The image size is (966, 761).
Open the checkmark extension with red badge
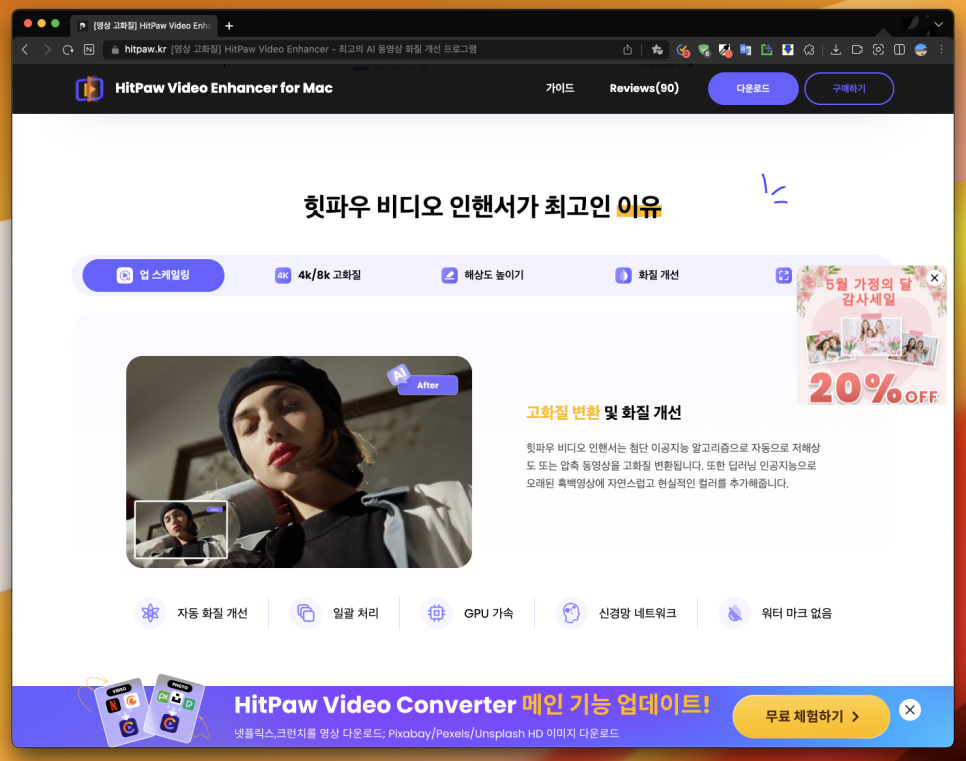[x=683, y=50]
